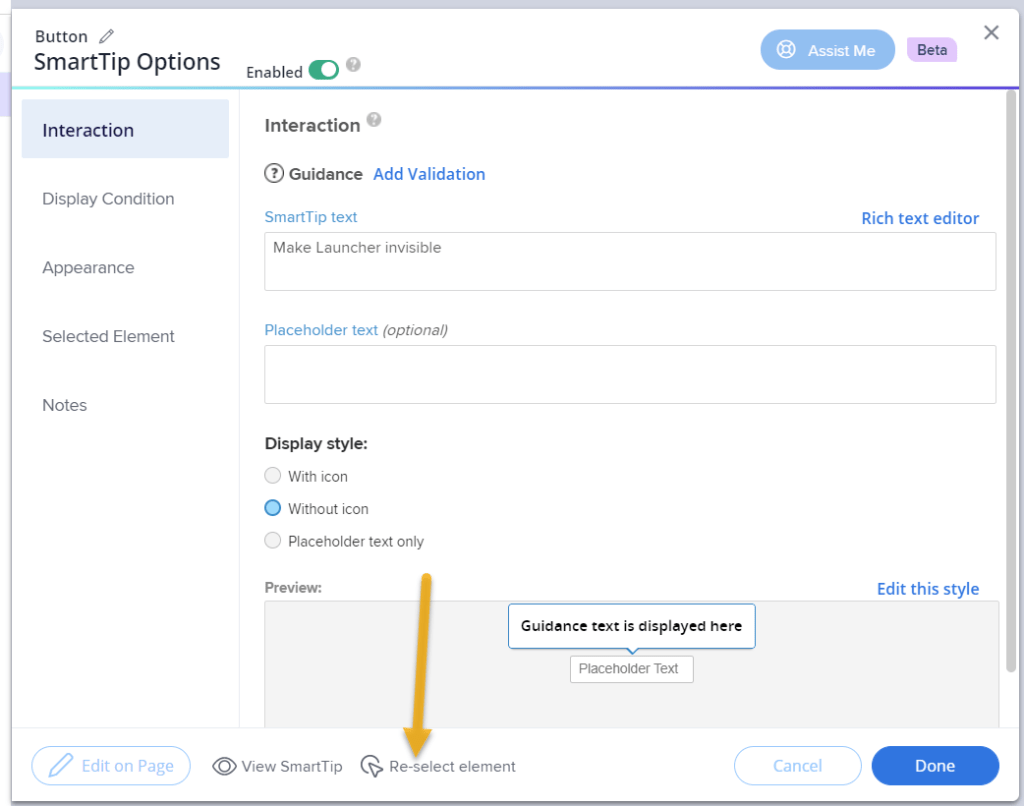
Task: Click help icon beside Enabled toggle
Action: [x=353, y=66]
